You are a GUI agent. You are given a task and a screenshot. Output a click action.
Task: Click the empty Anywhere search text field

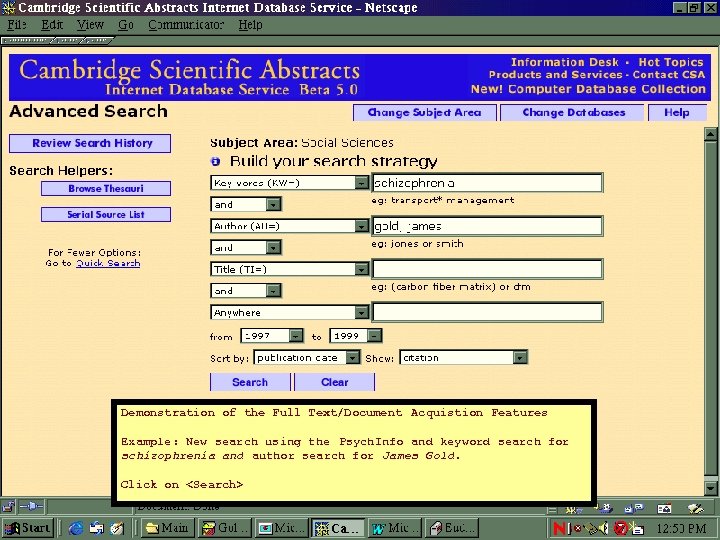coord(487,312)
